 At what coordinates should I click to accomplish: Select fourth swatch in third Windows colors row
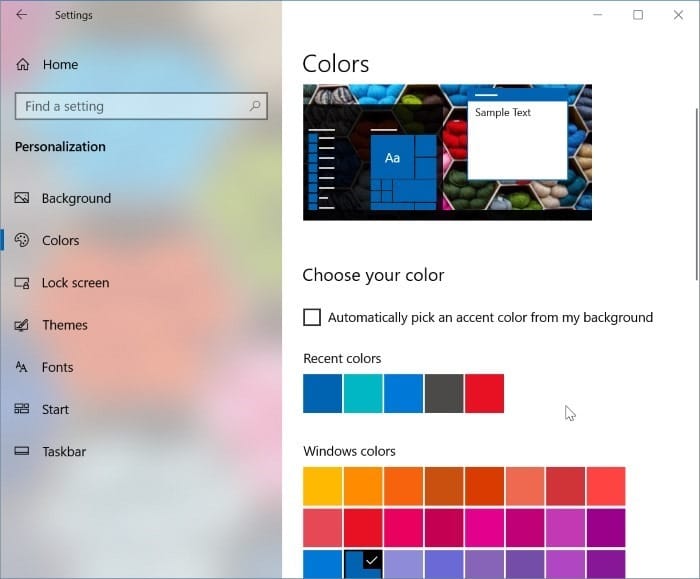[x=444, y=564]
